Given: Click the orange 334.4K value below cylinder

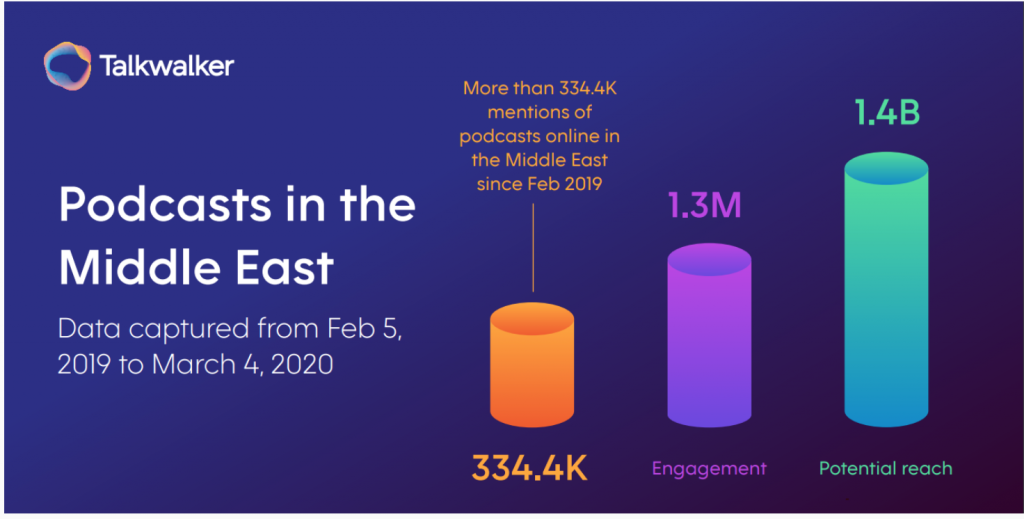Looking at the screenshot, I should (x=531, y=467).
